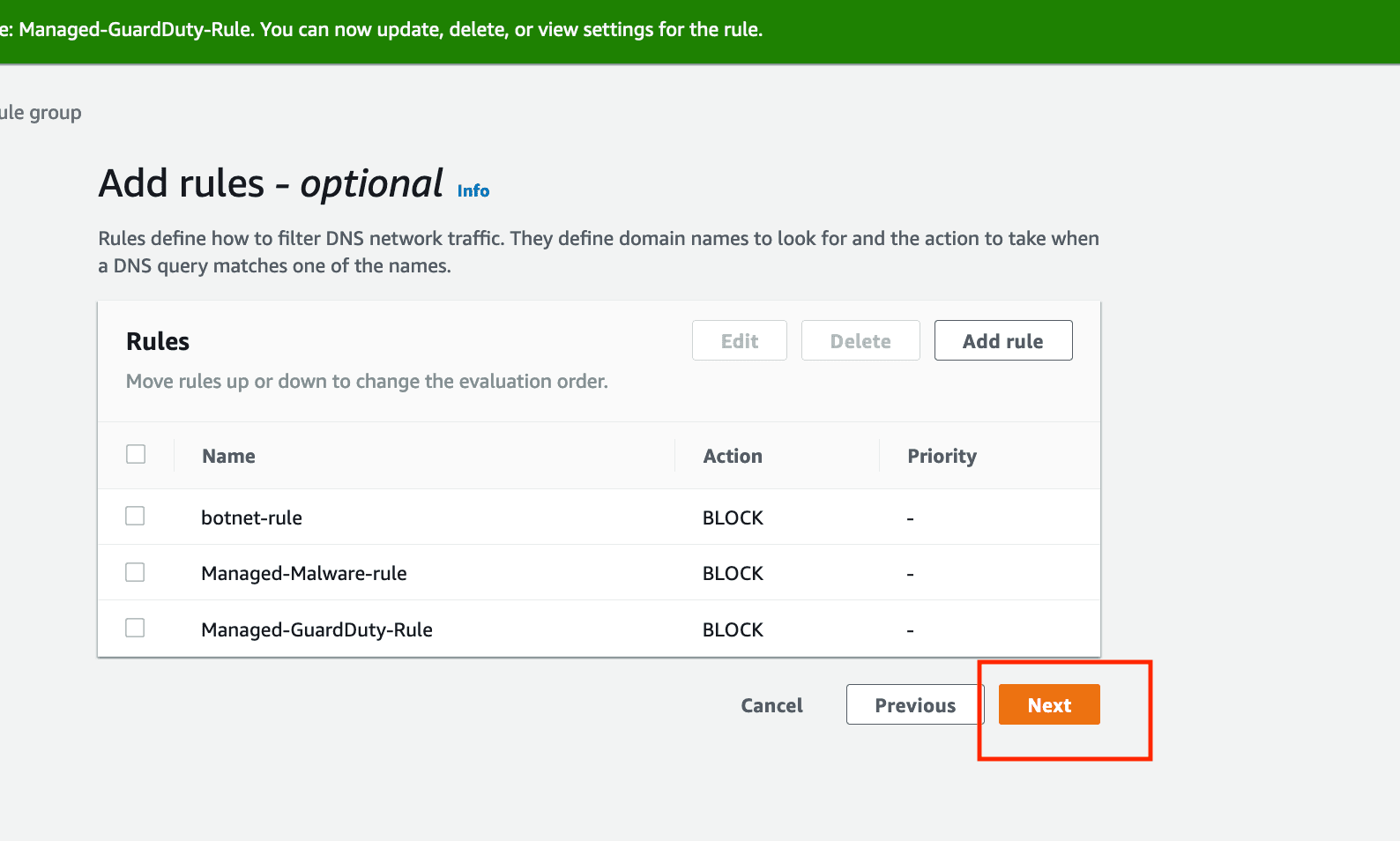
Task: Cancel the rule group creation
Action: pyautogui.click(x=771, y=705)
